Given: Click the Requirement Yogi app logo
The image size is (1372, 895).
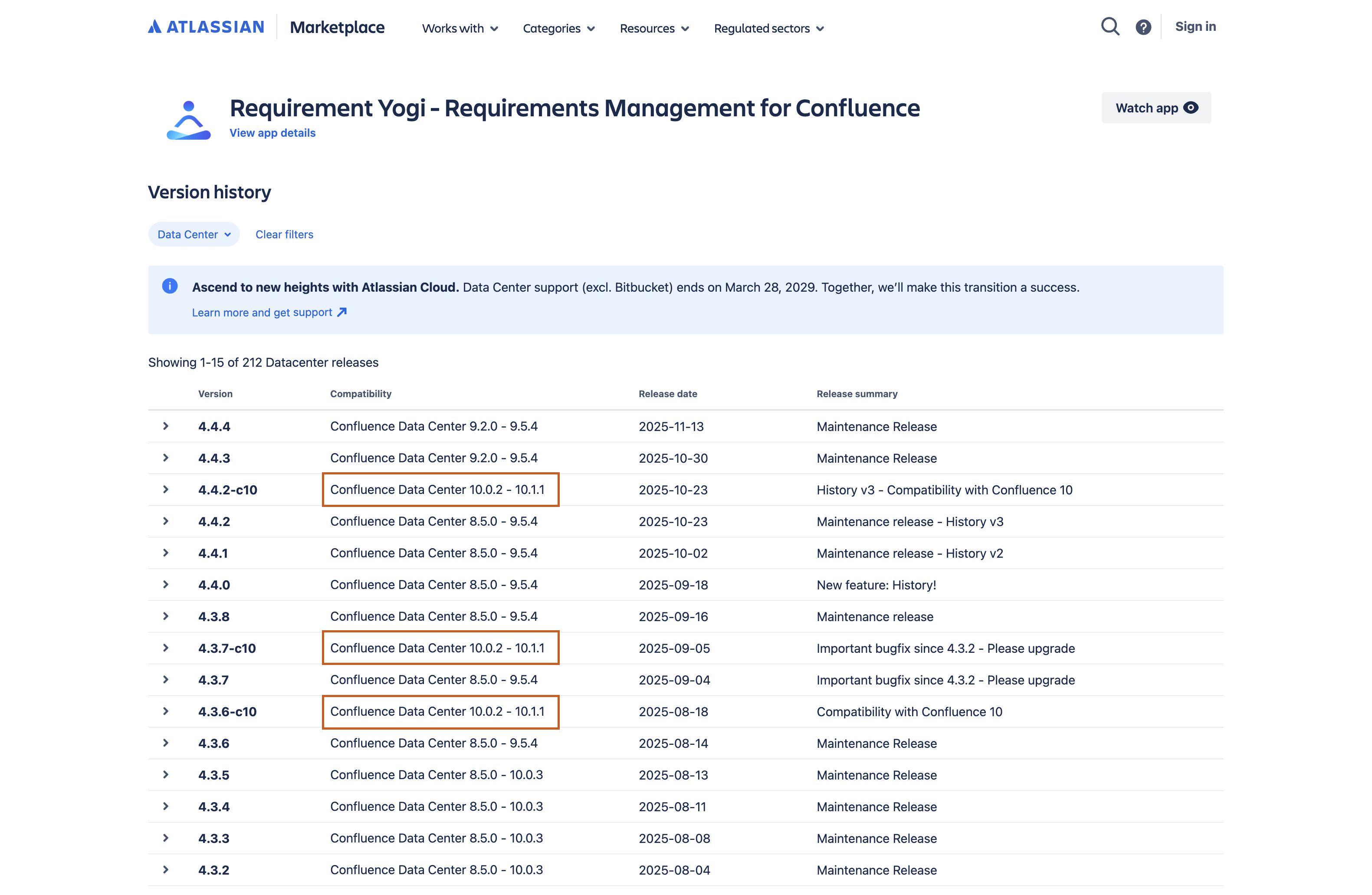Looking at the screenshot, I should 188,120.
